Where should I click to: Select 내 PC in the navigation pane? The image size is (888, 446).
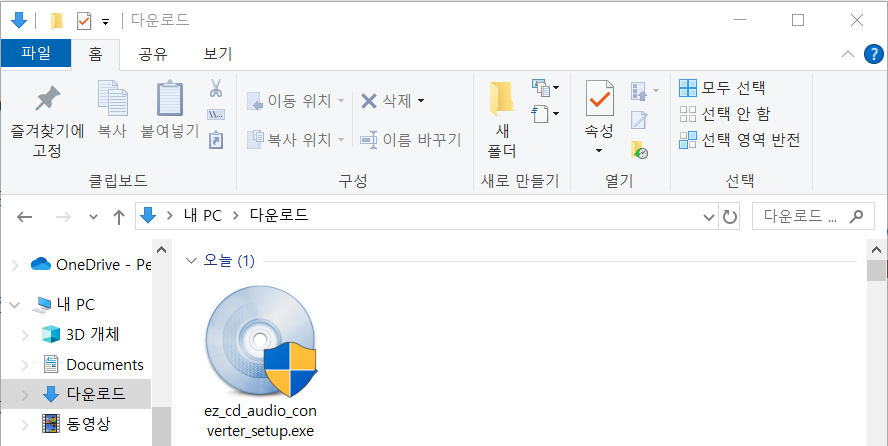pos(64,305)
